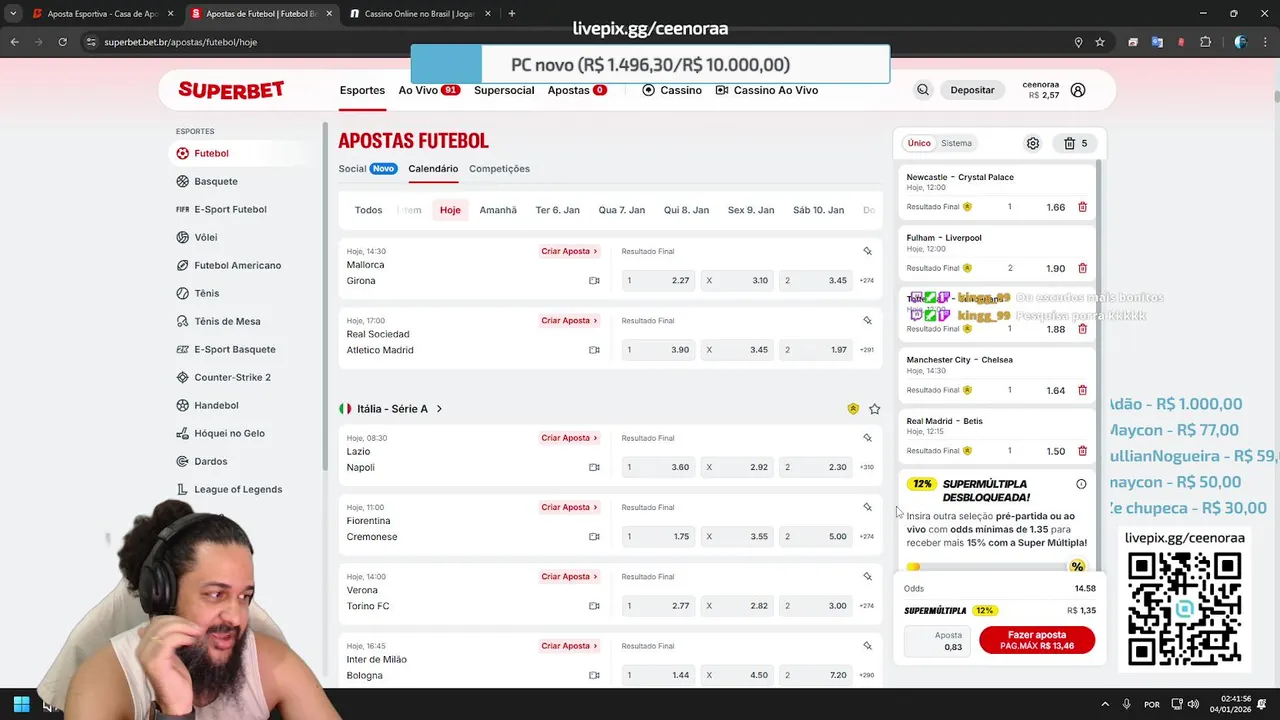Expand +290 markets for Inter - Bologna
Viewport: 1280px width, 720px height.
click(866, 675)
